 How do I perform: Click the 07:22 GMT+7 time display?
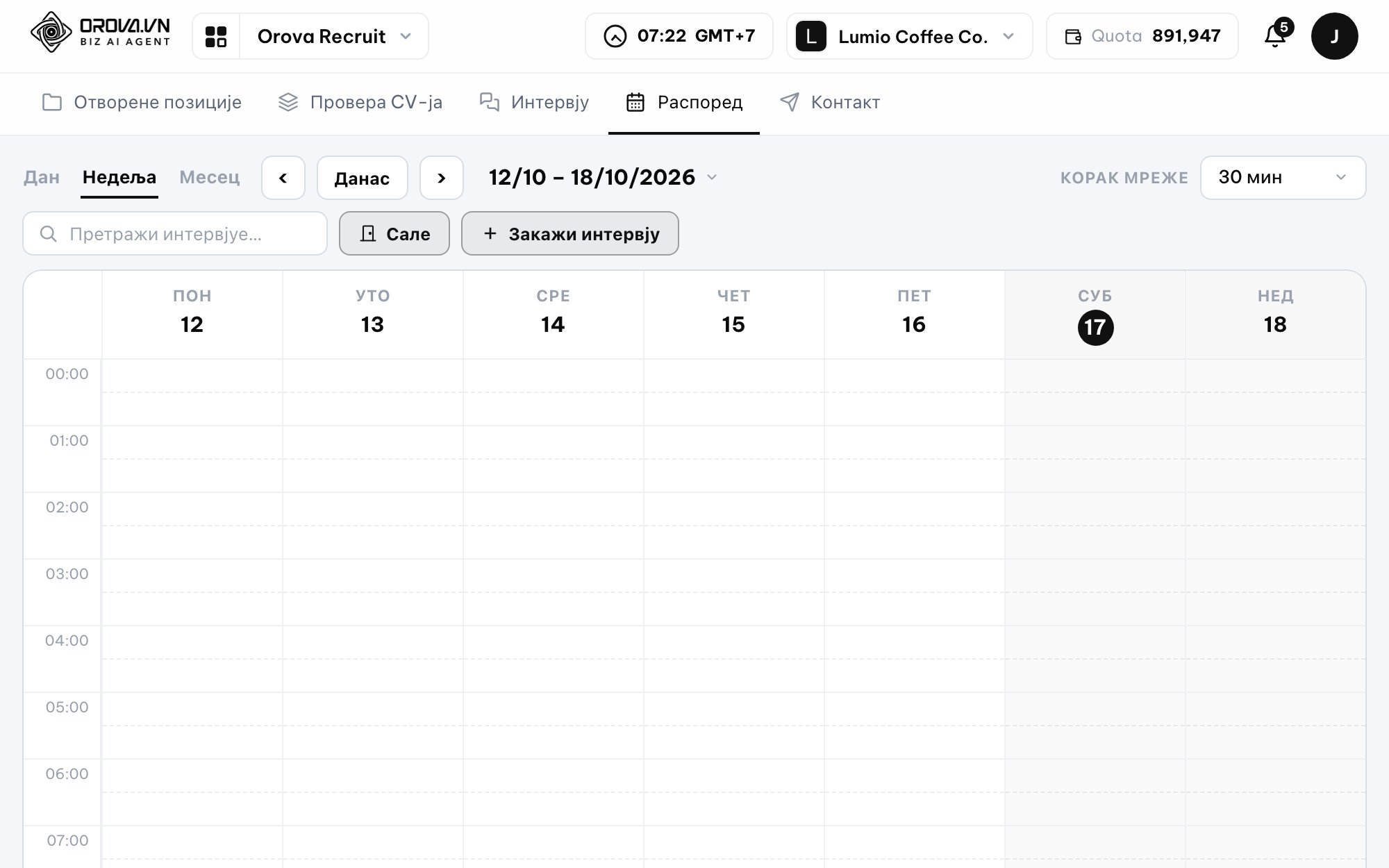(696, 36)
